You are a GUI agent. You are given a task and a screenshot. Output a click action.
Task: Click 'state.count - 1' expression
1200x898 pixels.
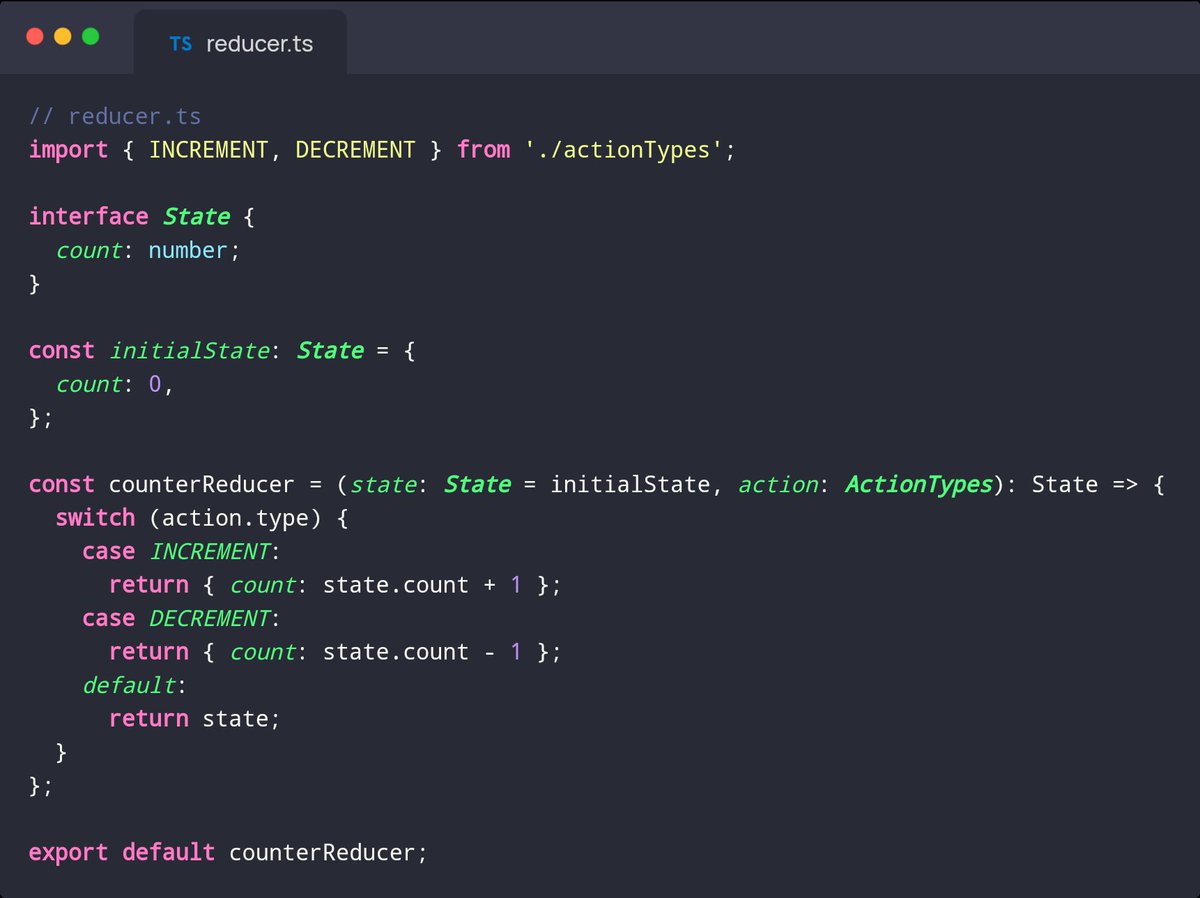pyautogui.click(x=422, y=652)
